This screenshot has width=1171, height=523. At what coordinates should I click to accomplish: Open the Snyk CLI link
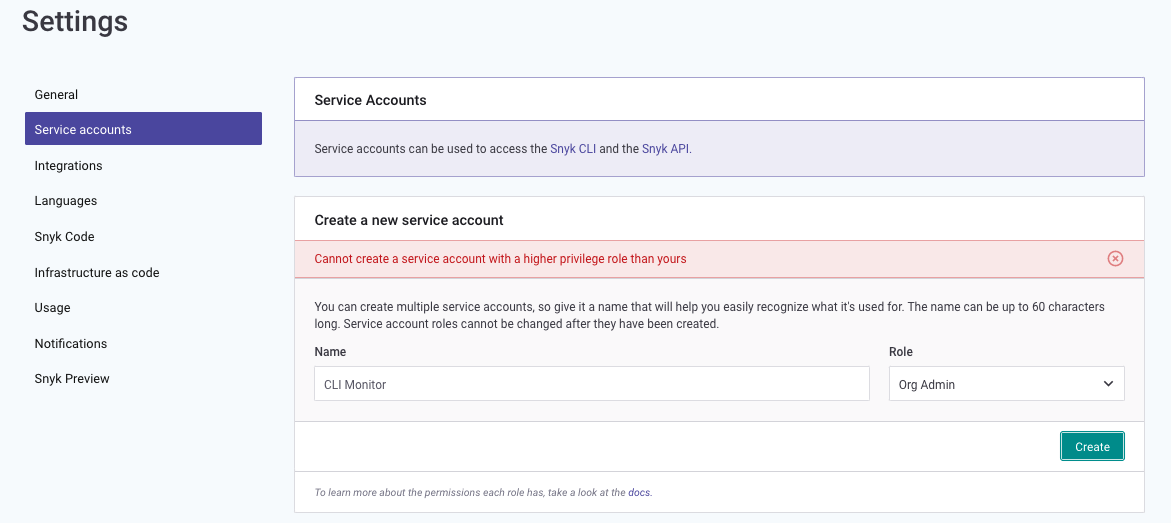pyautogui.click(x=573, y=149)
